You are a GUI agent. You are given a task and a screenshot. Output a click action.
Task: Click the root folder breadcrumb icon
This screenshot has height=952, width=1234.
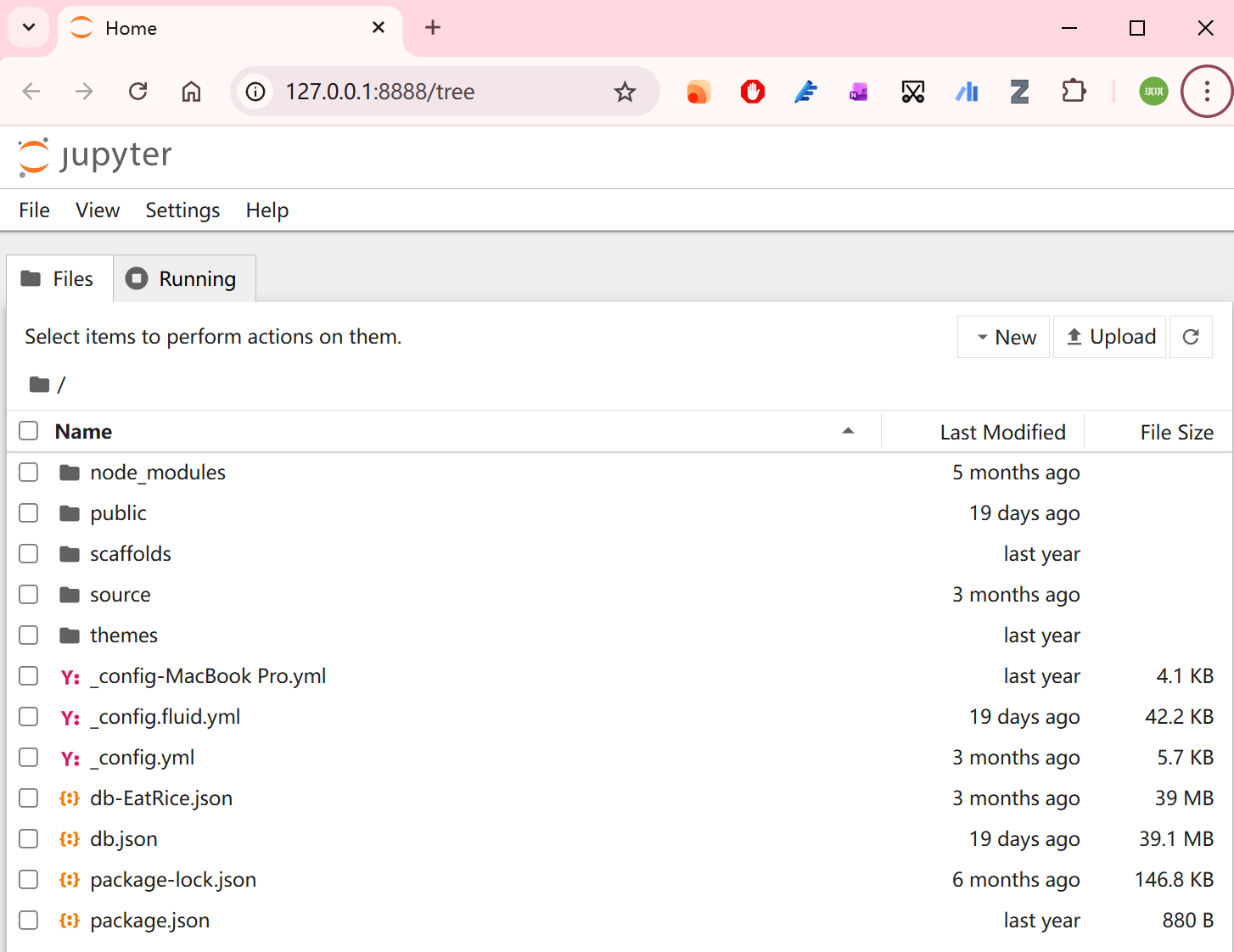click(39, 385)
